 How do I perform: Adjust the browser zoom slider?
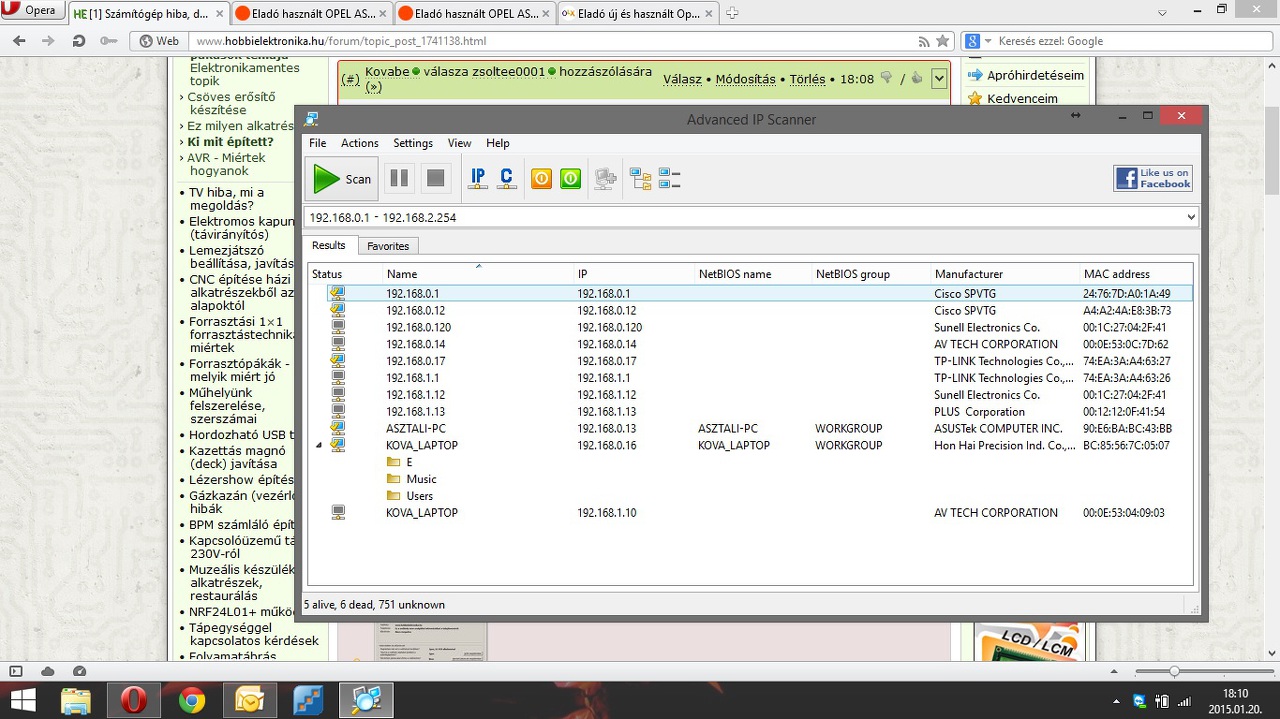(x=1173, y=671)
